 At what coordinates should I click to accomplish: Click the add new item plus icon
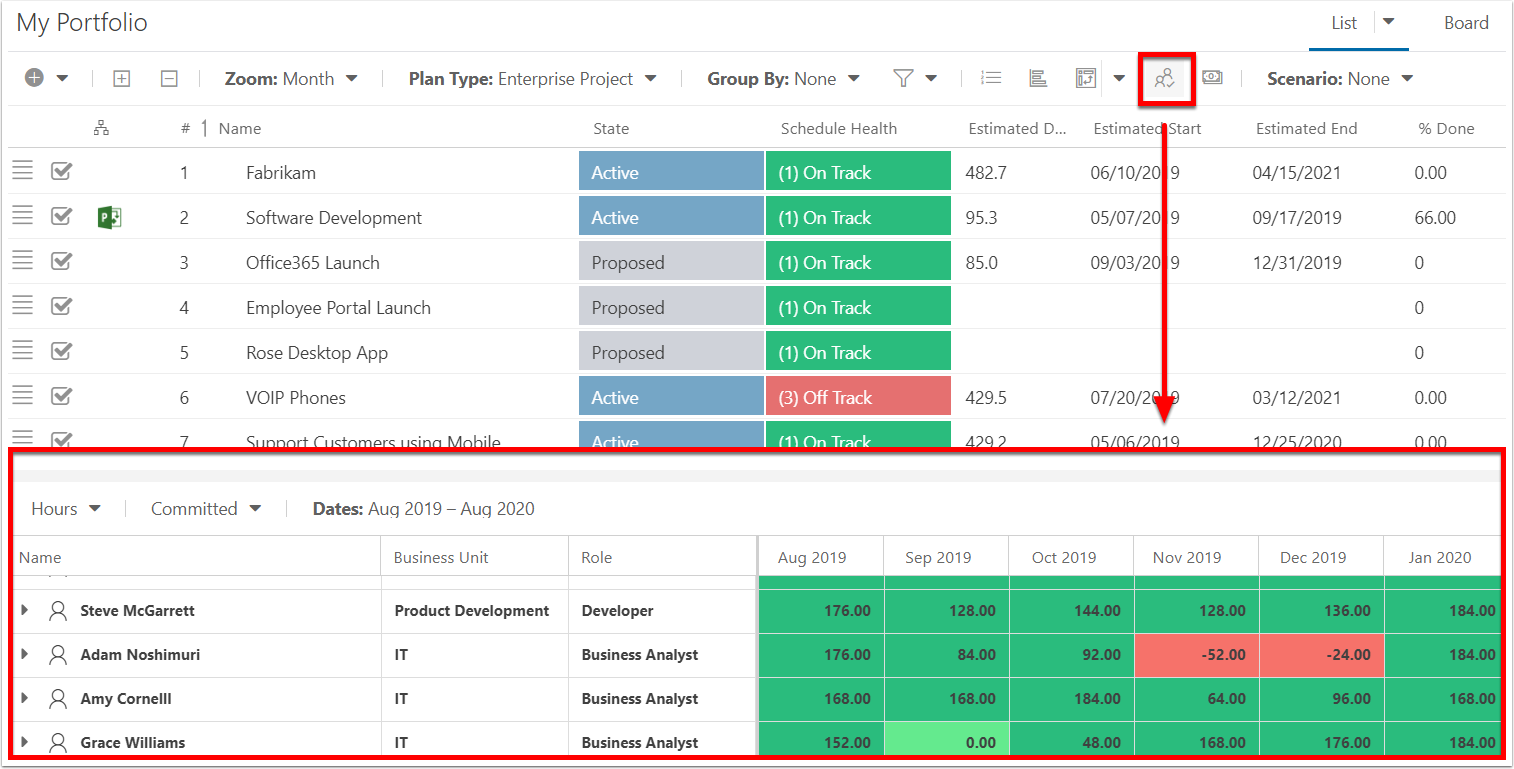[x=34, y=78]
